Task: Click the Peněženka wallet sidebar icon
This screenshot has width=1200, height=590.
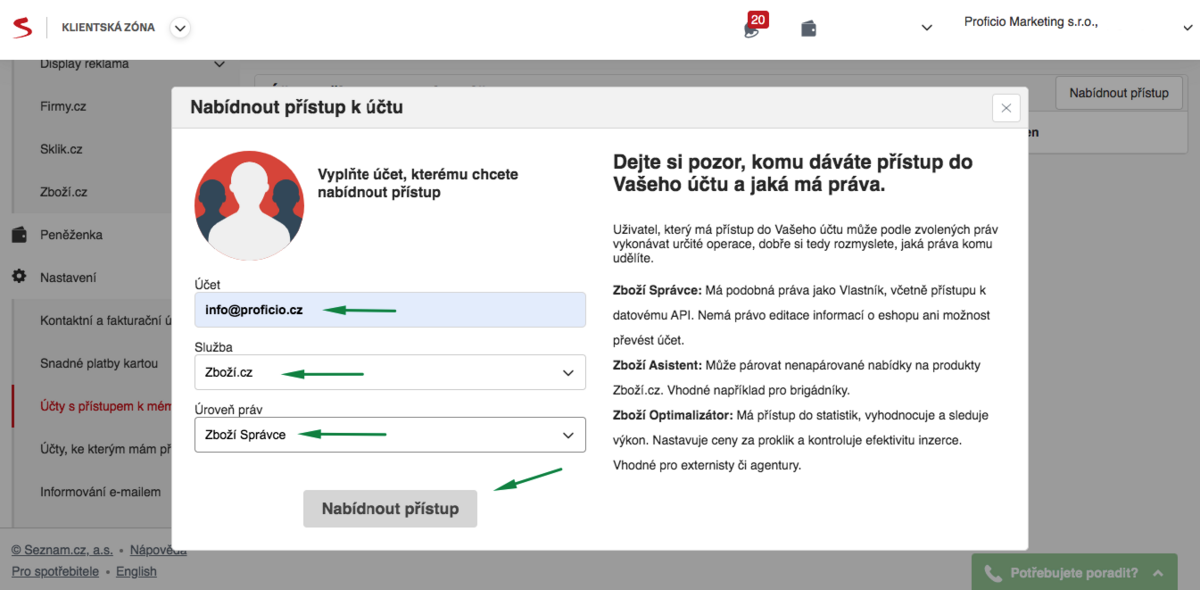Action: [19, 235]
